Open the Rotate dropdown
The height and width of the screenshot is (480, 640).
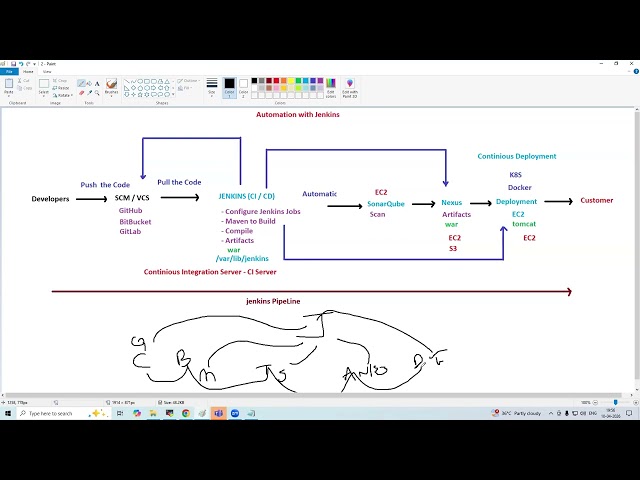tap(62, 95)
